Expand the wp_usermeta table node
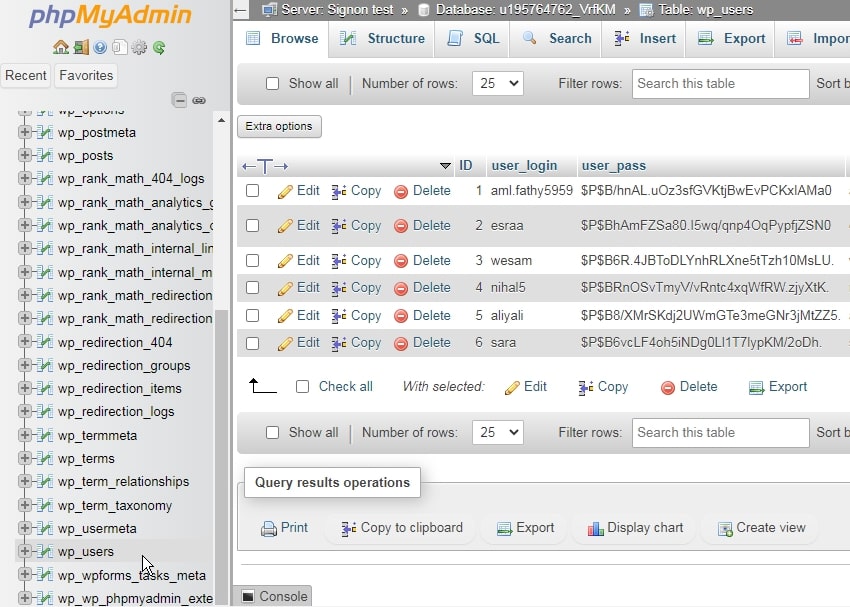Screen dimensions: 850x607 25,529
